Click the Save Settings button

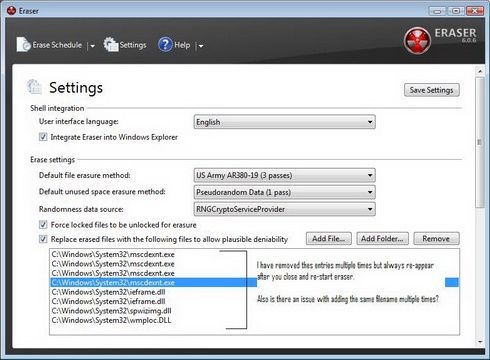coord(432,90)
